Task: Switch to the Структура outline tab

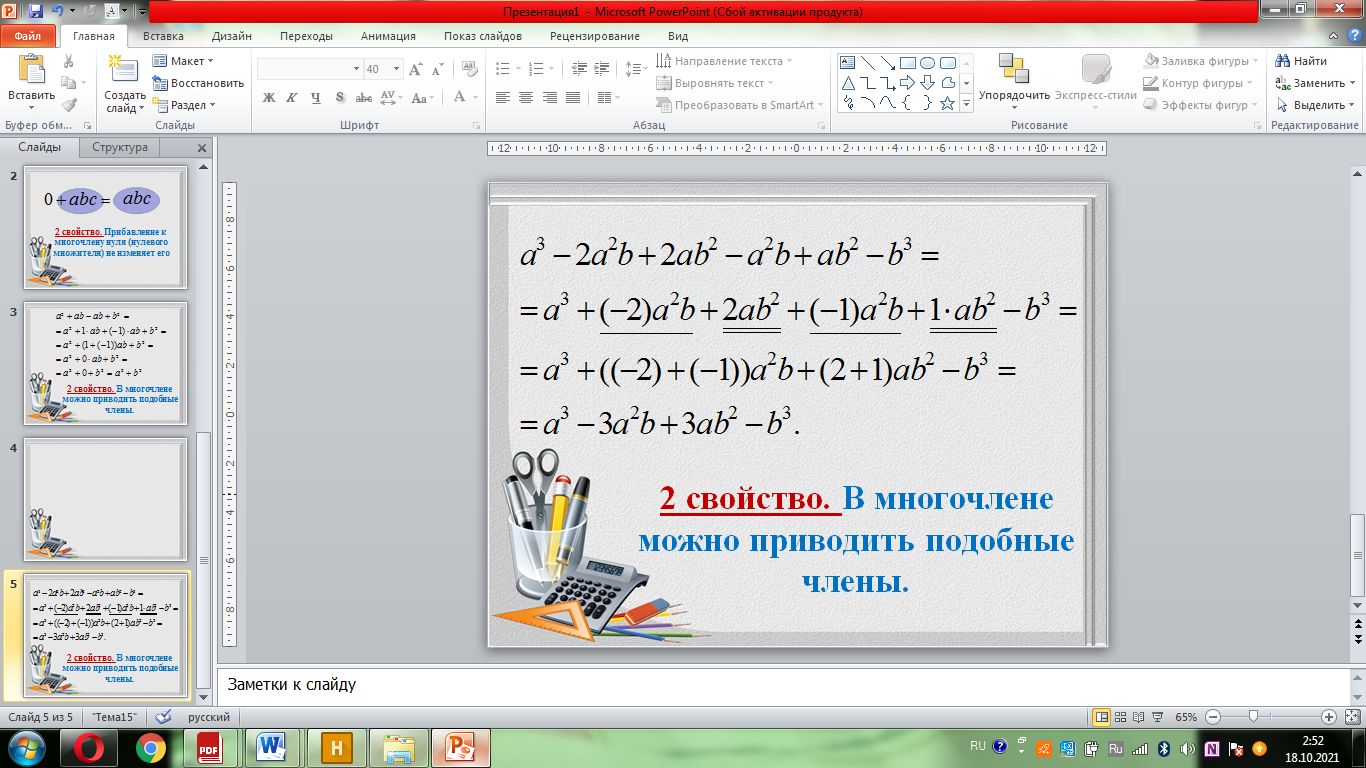Action: 119,147
